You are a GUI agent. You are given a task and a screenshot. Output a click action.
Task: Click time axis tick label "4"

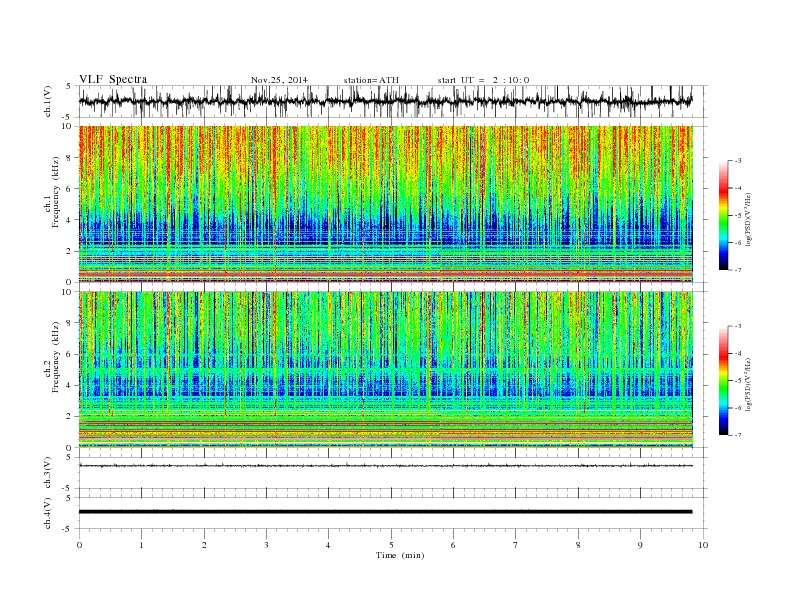click(329, 545)
